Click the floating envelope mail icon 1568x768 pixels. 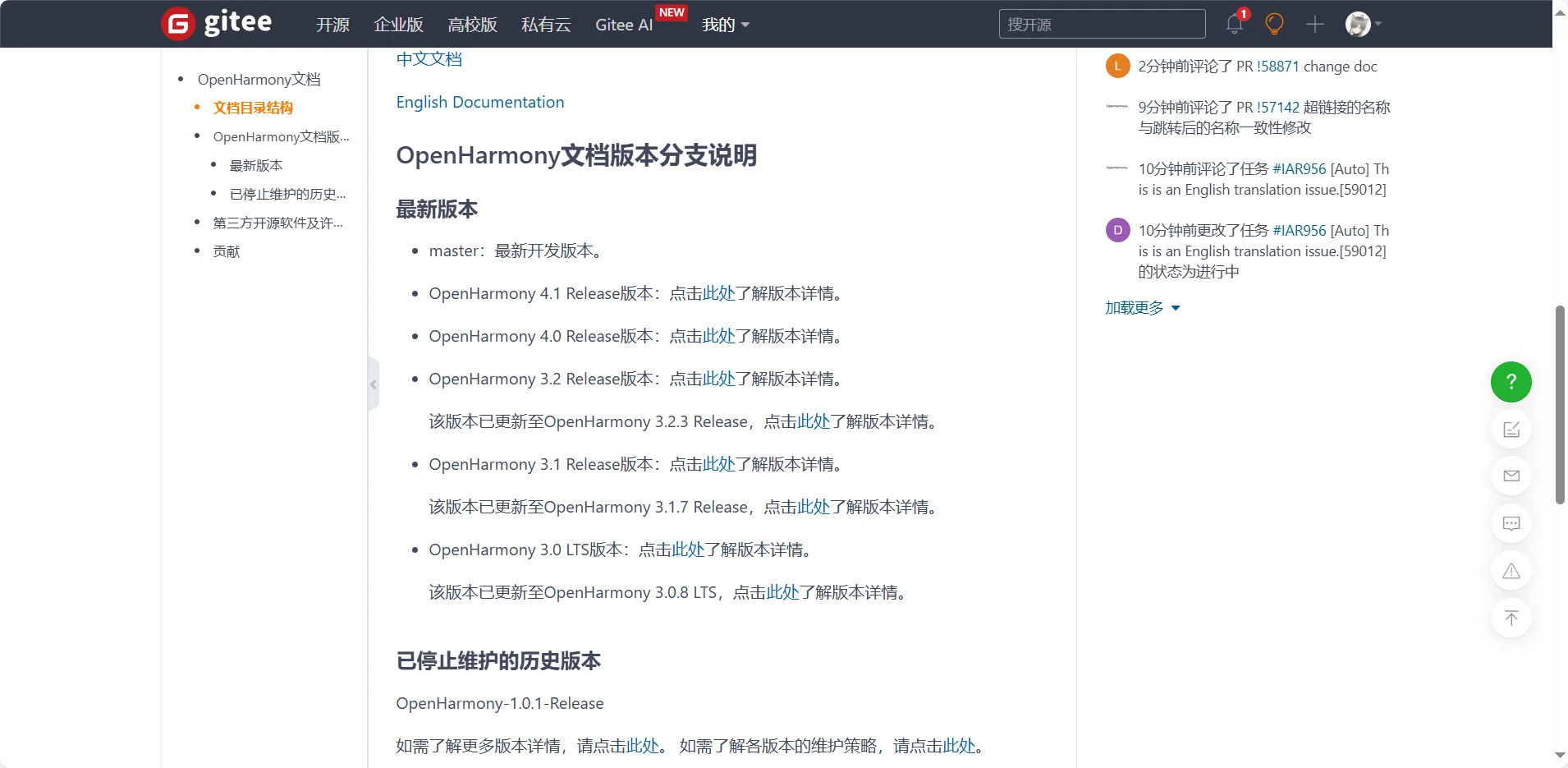(x=1511, y=476)
